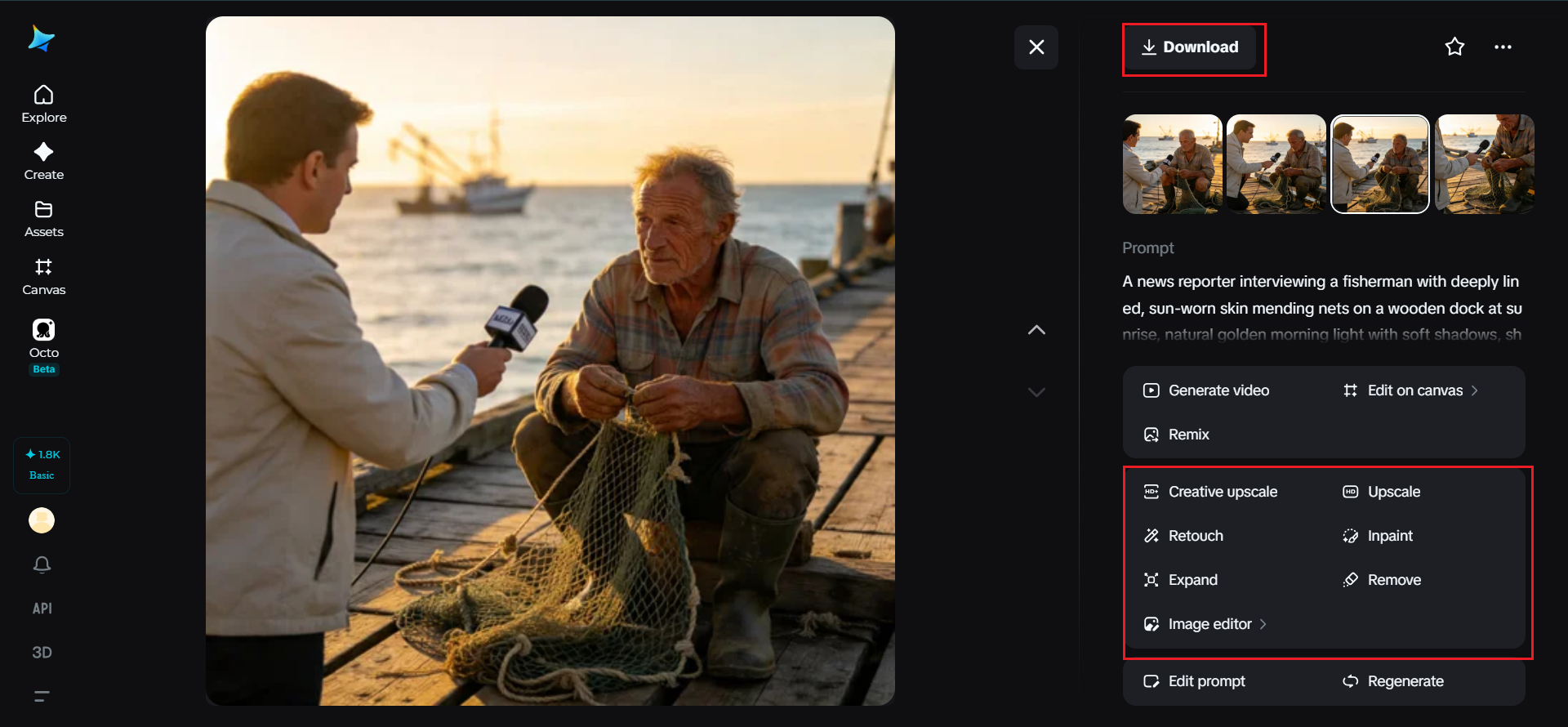Choose the Inpaint tool
The width and height of the screenshot is (1568, 727).
(x=1378, y=536)
